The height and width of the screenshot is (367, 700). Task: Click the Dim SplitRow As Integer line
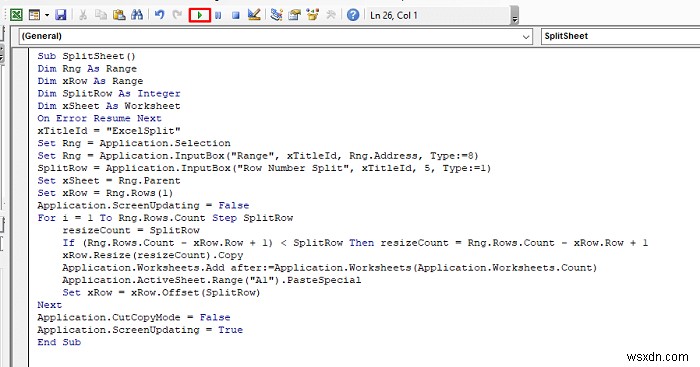point(109,94)
